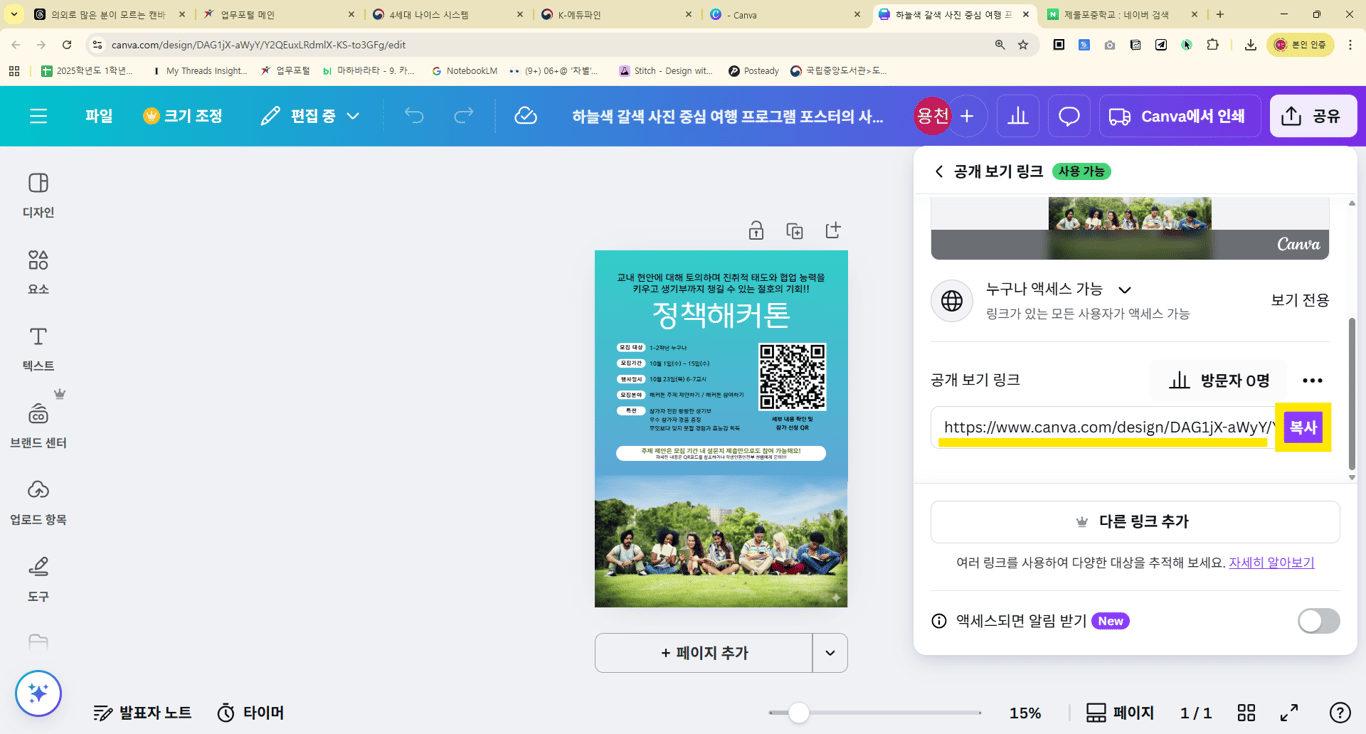
Task: Open the 타이머 tool
Action: tap(251, 713)
